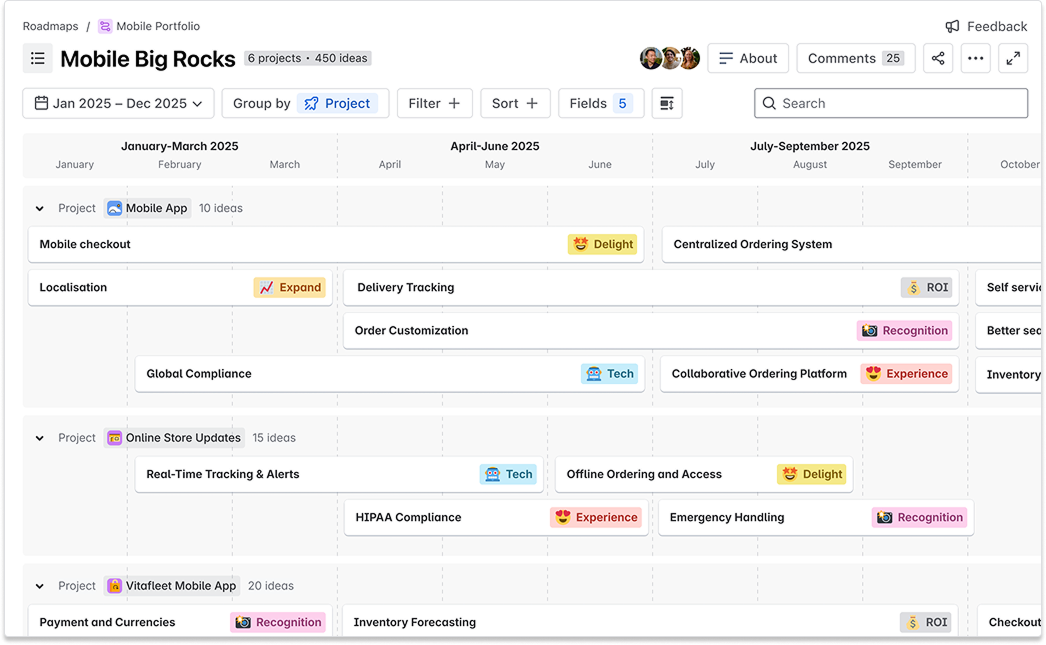Click the Vitafleet Mobile App project icon
1046x645 pixels.
click(113, 586)
